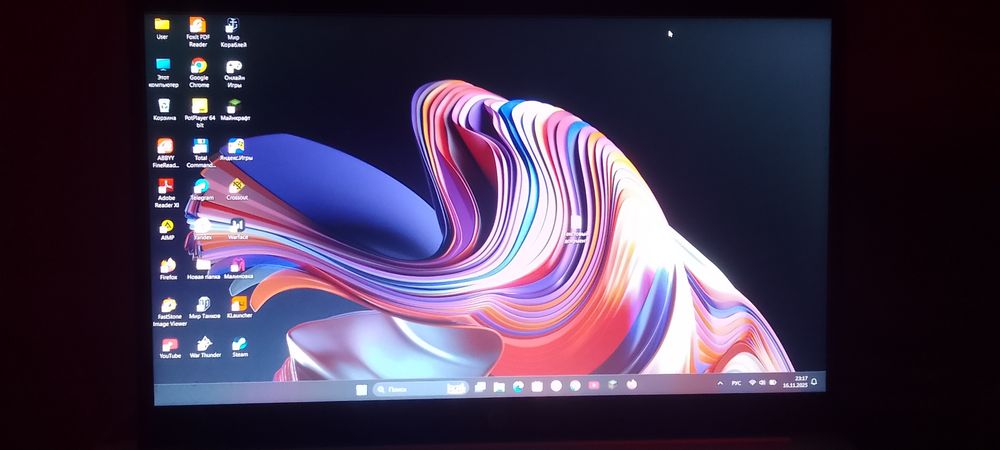Launch the Crossout game
The image size is (1000, 450).
(237, 189)
